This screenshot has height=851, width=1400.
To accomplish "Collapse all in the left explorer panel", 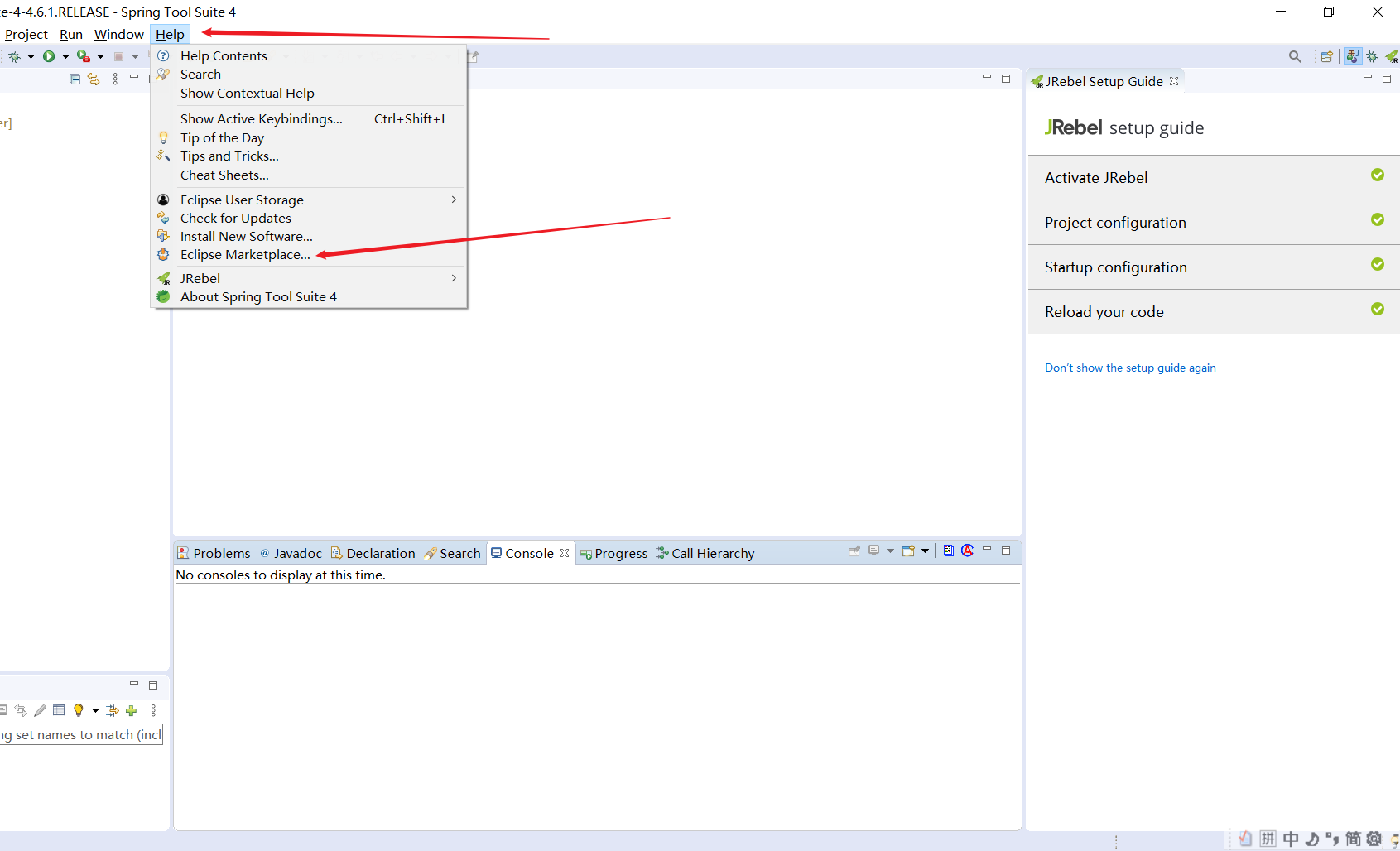I will click(75, 79).
